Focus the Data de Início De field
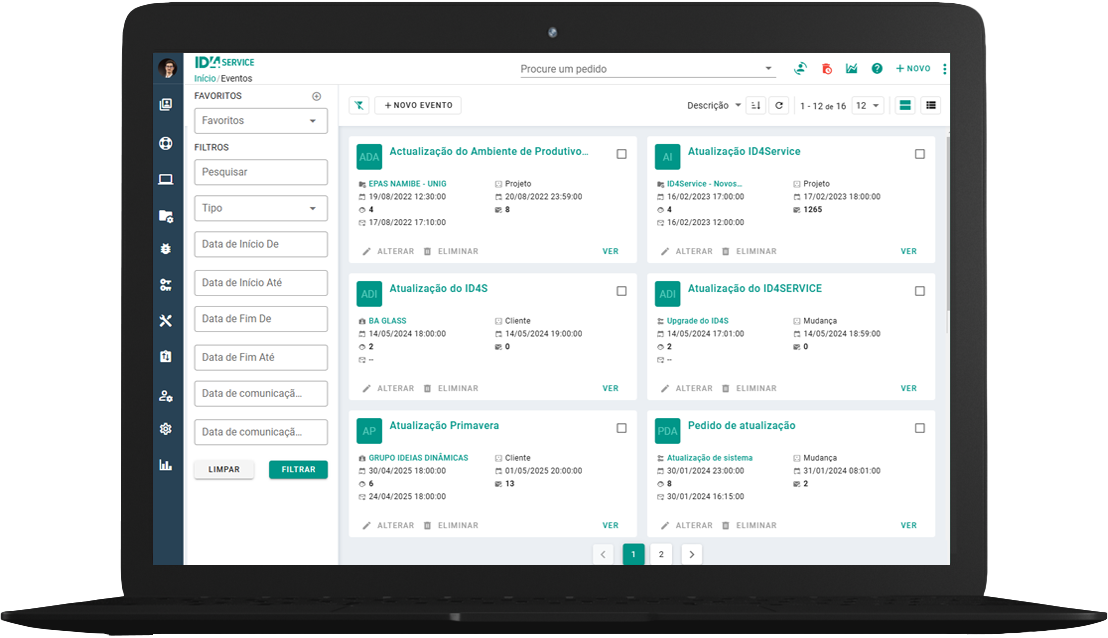Viewport: 1108px width, 638px height. [x=261, y=244]
